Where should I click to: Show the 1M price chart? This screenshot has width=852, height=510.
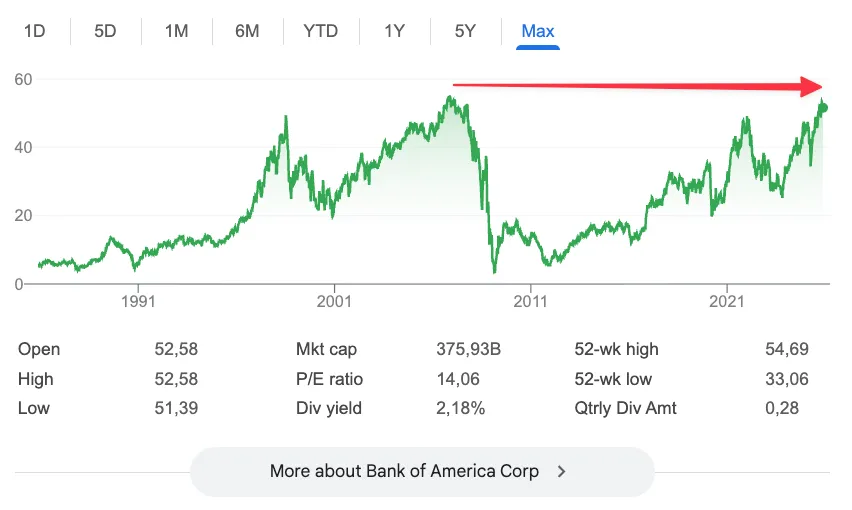[176, 31]
